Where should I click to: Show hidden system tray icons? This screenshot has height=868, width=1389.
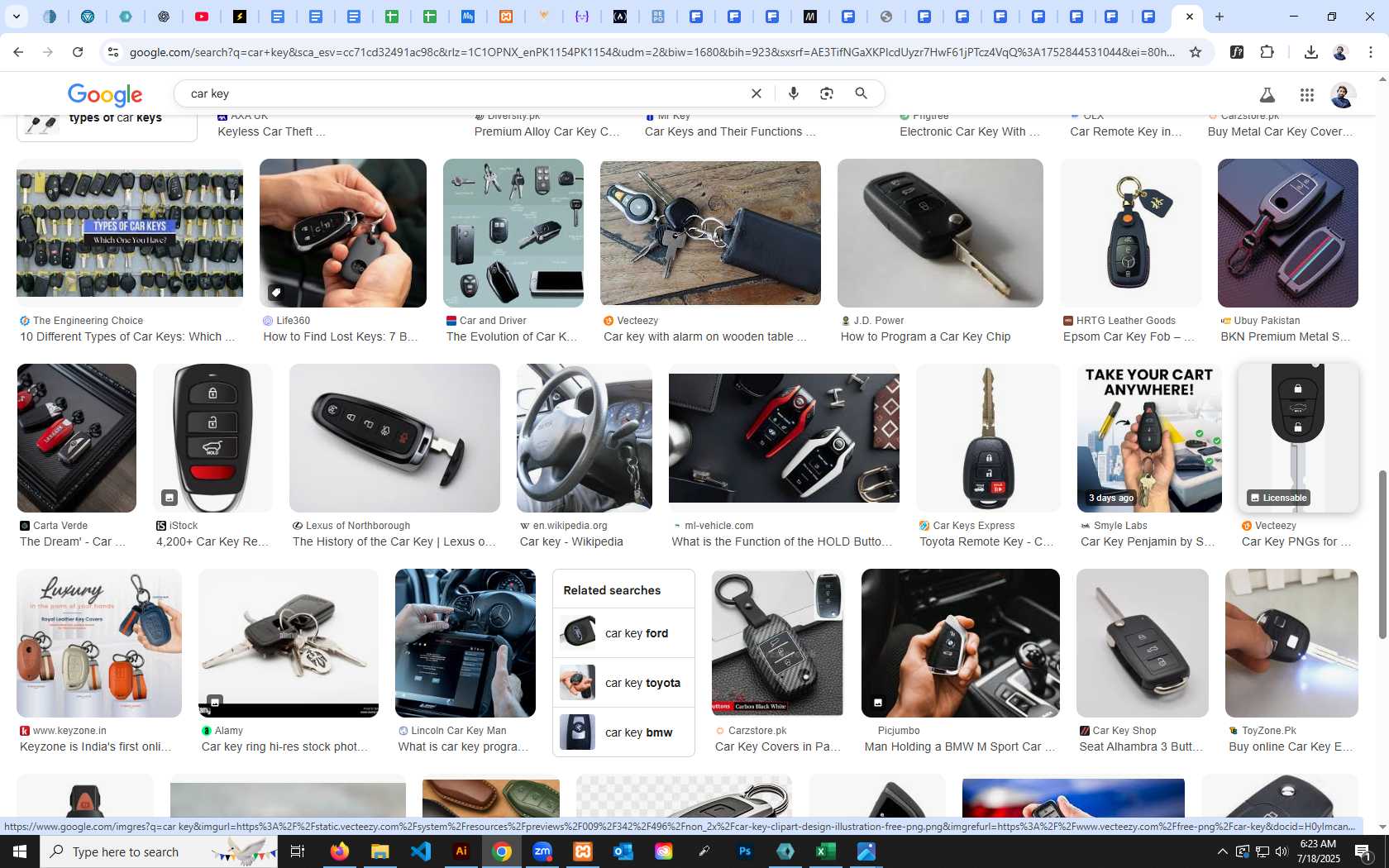pyautogui.click(x=1222, y=851)
